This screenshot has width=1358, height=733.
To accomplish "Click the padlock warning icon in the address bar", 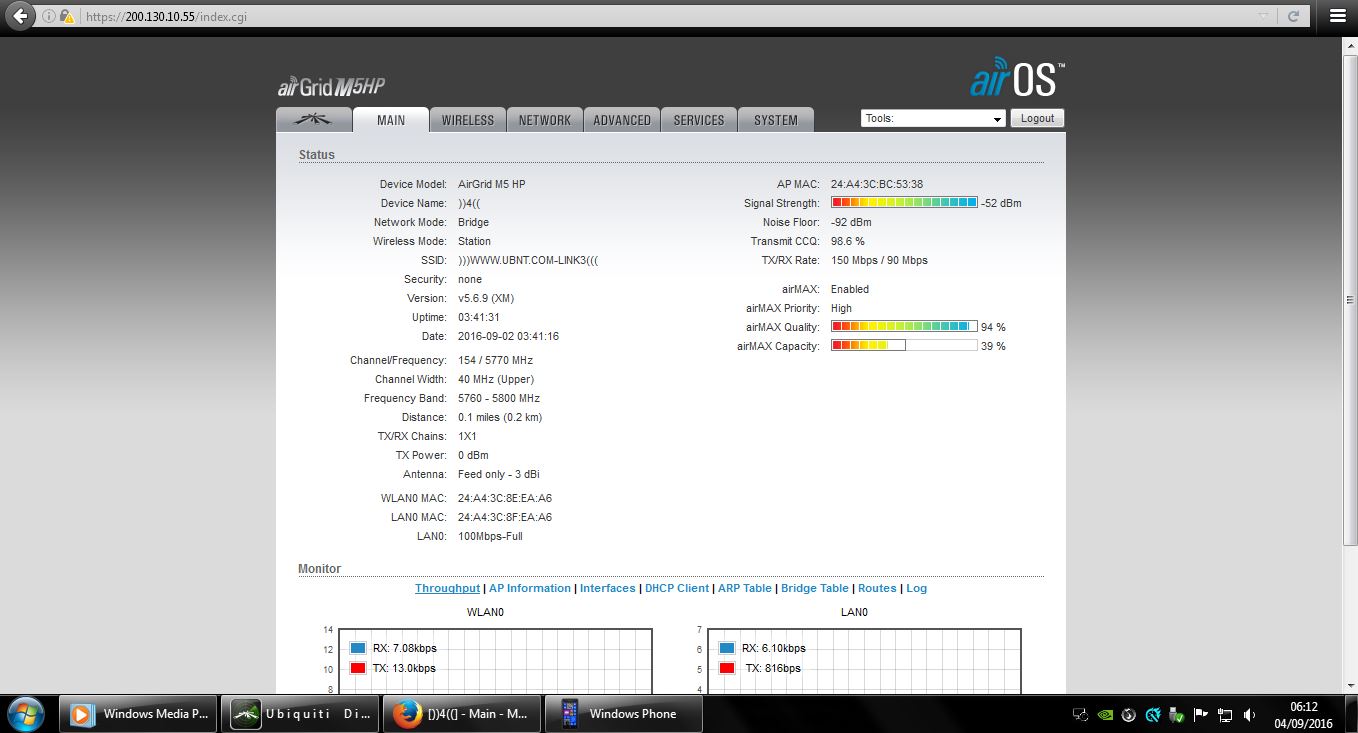I will (x=66, y=17).
